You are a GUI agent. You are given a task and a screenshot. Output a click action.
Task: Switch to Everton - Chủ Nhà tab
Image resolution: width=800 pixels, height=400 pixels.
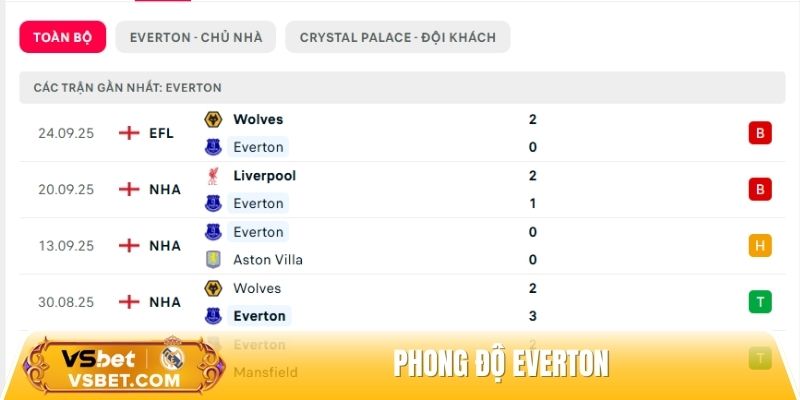tap(195, 37)
